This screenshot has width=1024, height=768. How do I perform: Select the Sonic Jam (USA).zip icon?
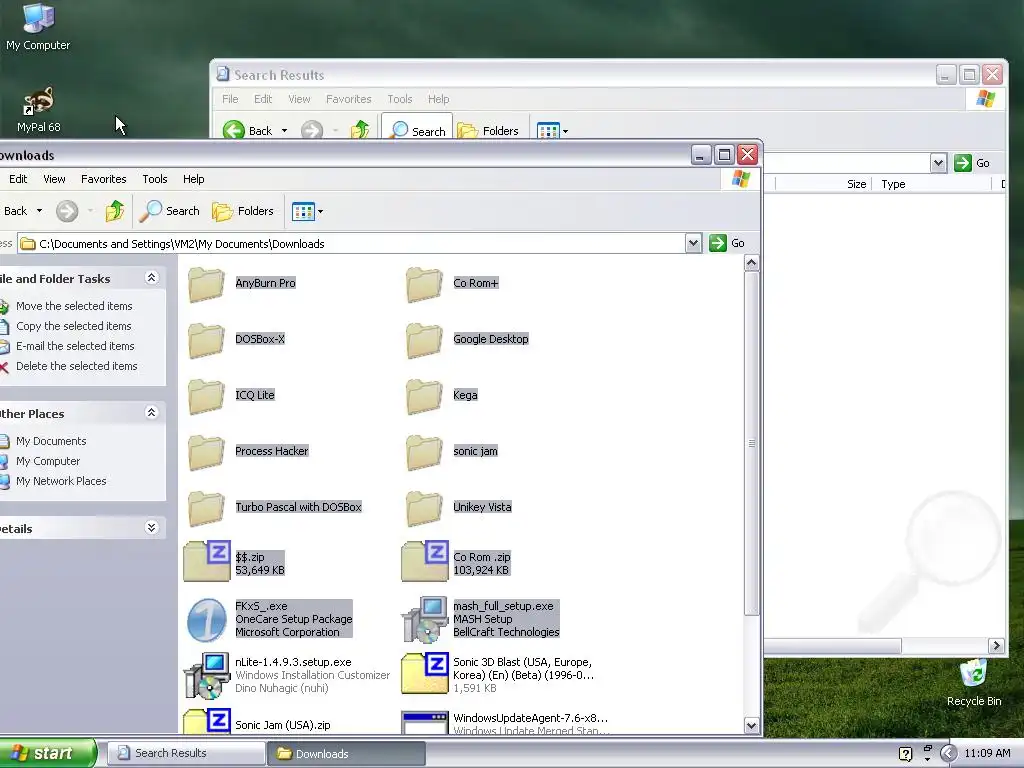[x=207, y=722]
